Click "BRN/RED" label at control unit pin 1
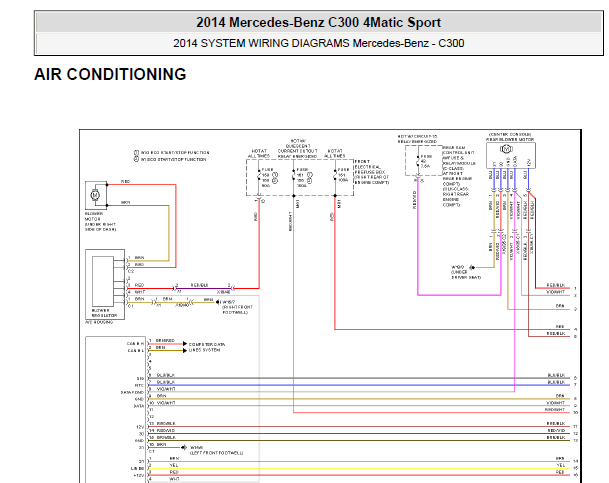 click(x=165, y=341)
